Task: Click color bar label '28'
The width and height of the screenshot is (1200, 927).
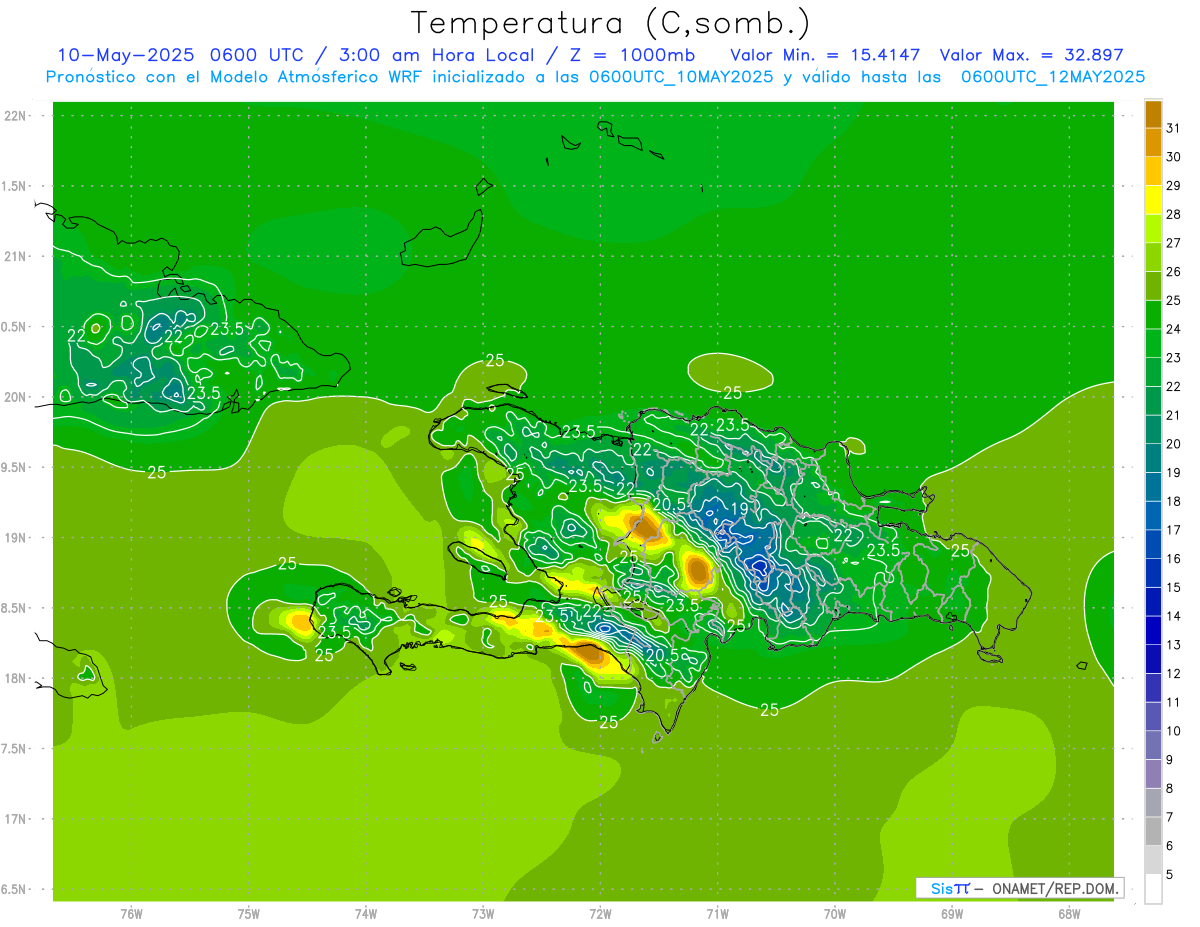Action: [1174, 214]
